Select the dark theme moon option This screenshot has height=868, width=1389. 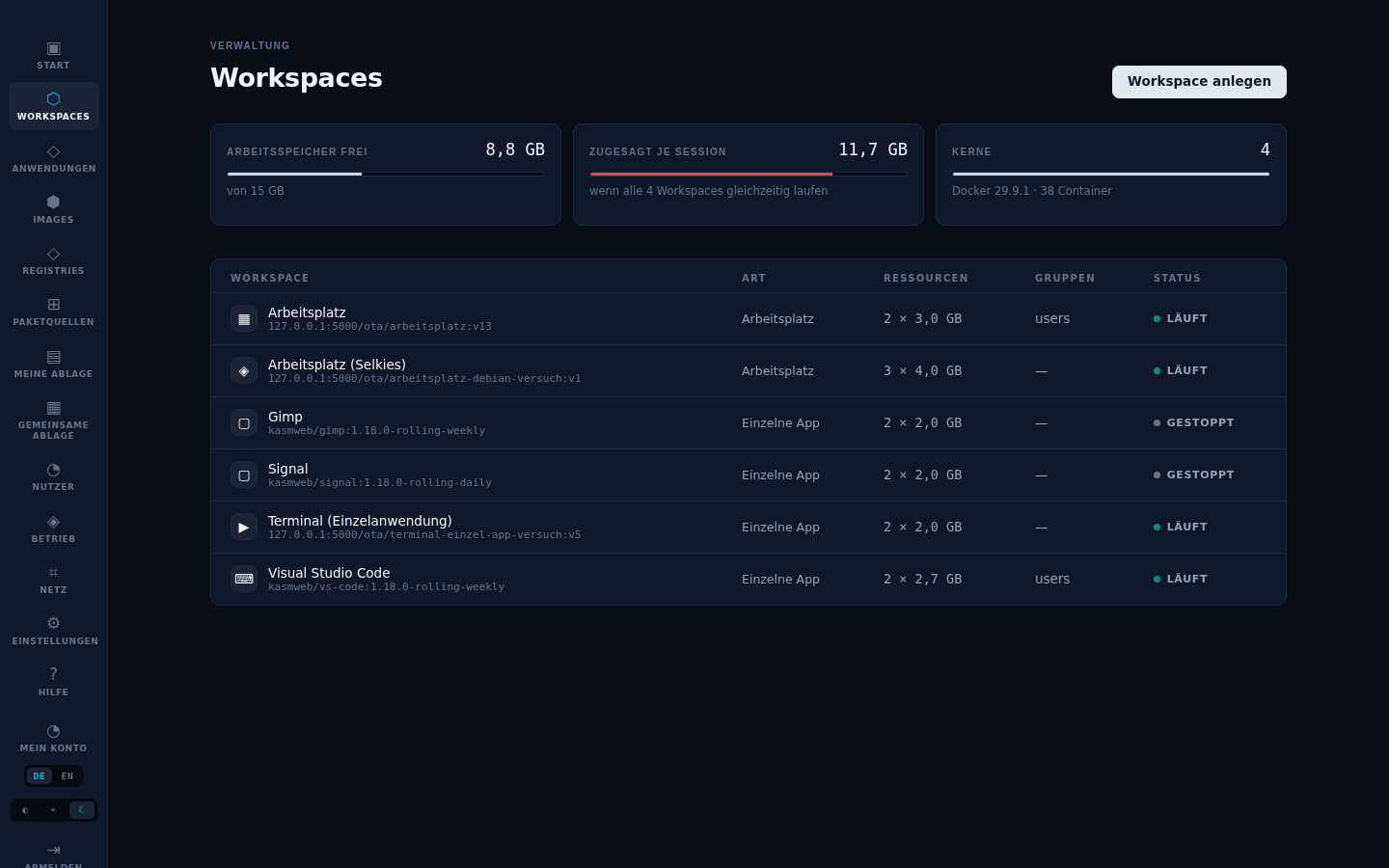pos(81,810)
